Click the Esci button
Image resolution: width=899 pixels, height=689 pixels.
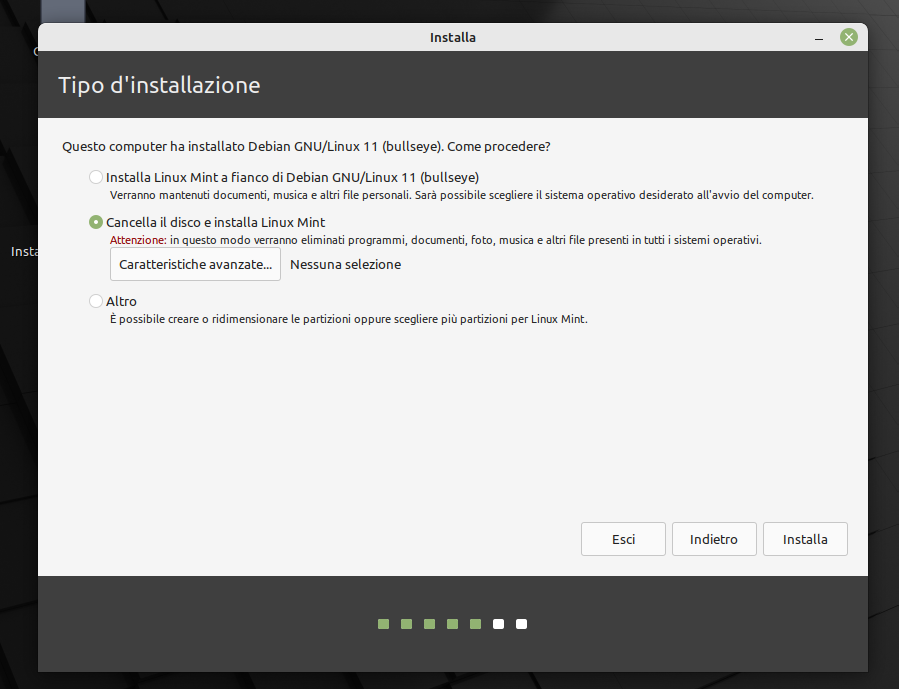coord(623,539)
